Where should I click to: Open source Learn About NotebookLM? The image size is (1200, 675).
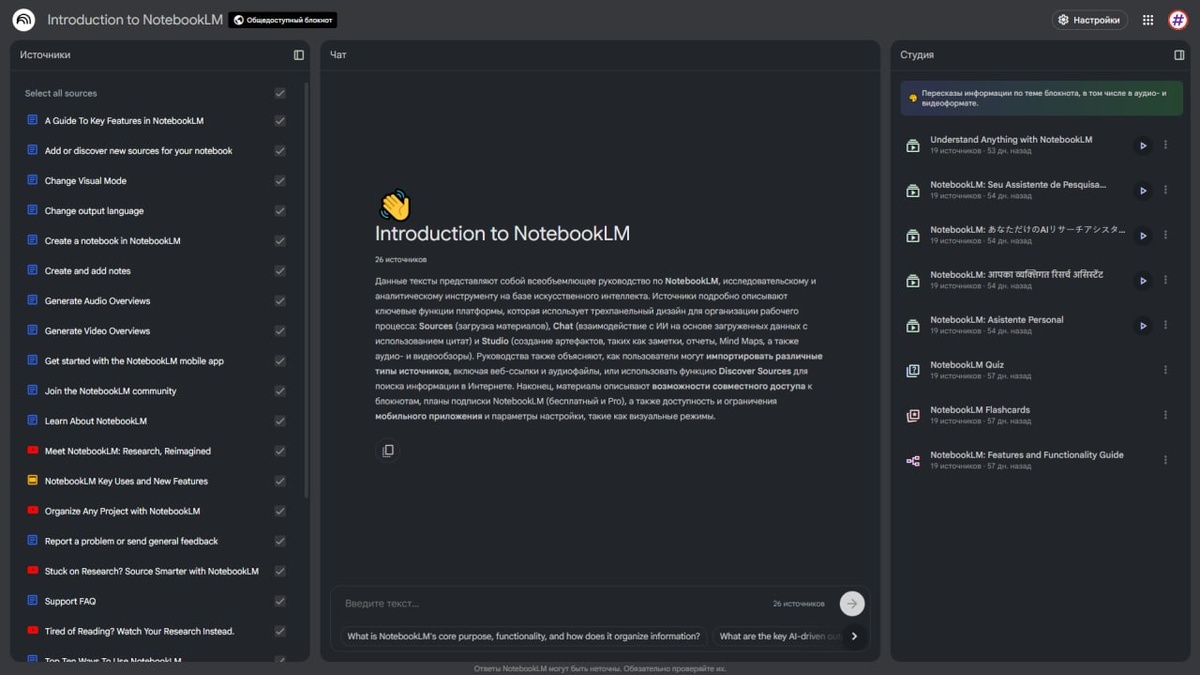(96, 421)
